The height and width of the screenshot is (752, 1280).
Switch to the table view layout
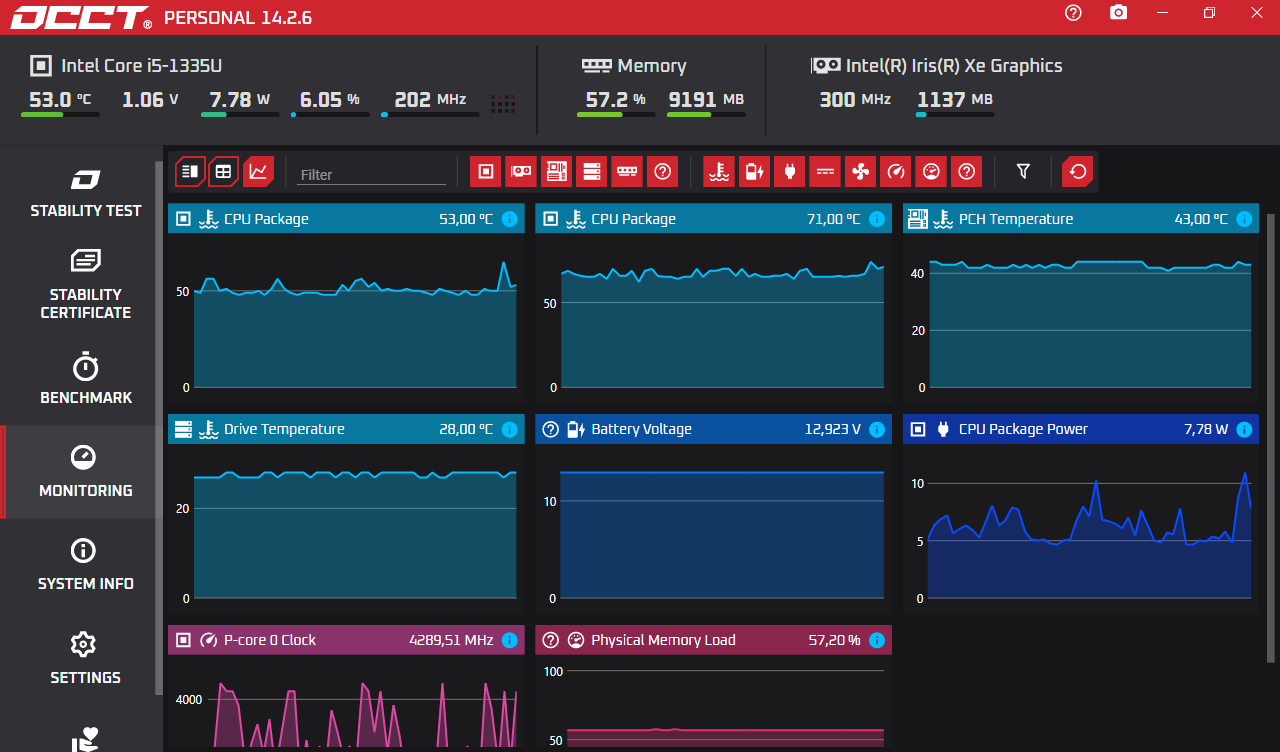pos(224,172)
